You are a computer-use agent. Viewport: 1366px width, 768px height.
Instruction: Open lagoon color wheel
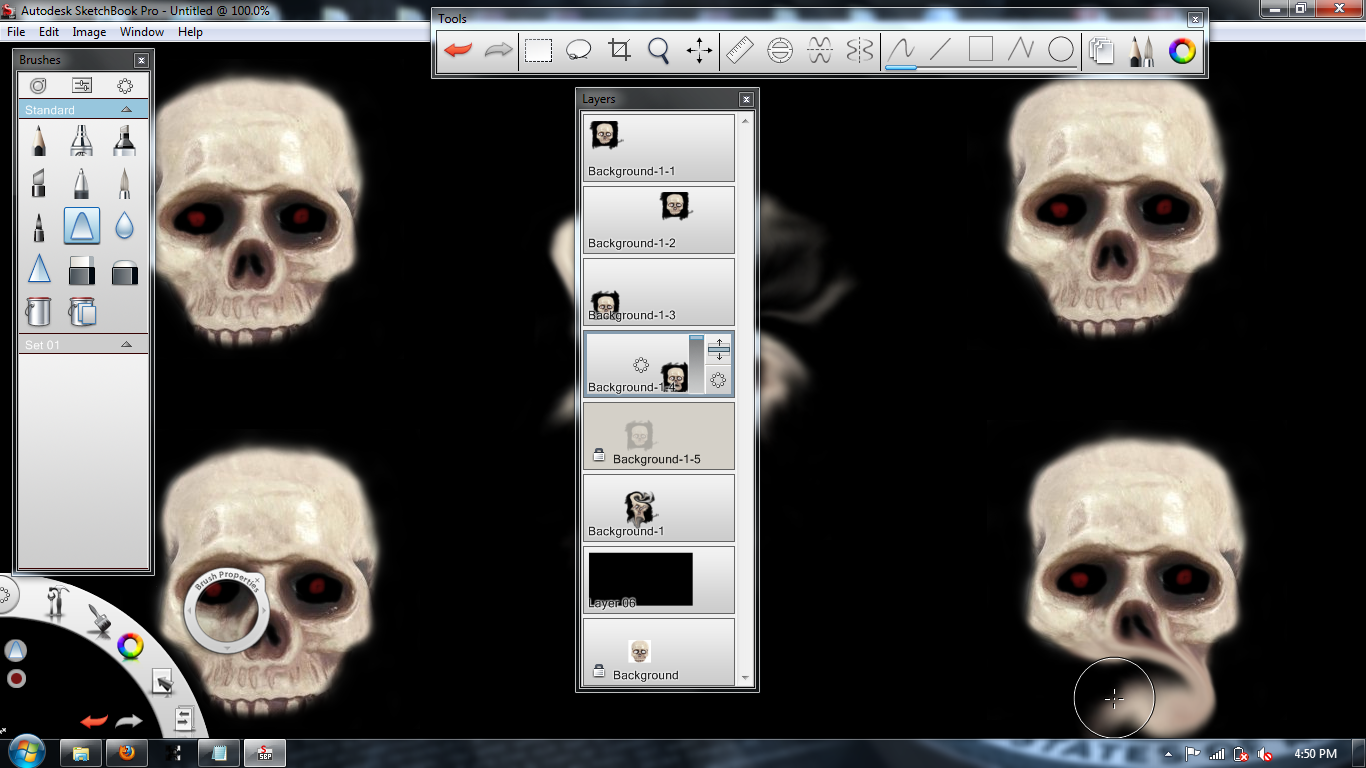[x=130, y=647]
